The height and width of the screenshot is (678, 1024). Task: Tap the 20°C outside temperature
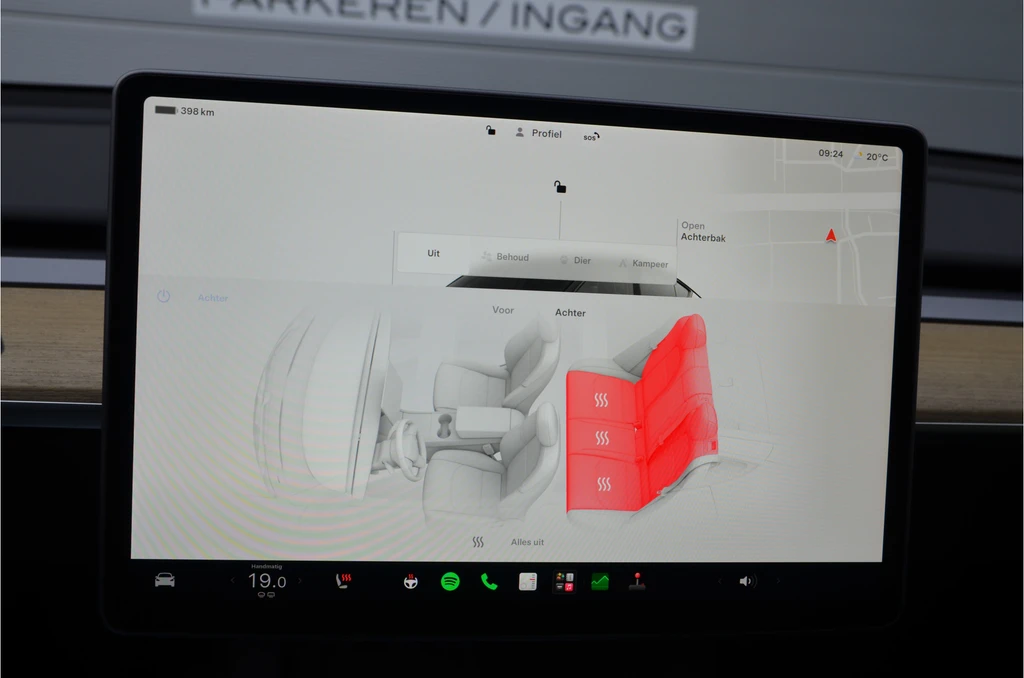(877, 157)
